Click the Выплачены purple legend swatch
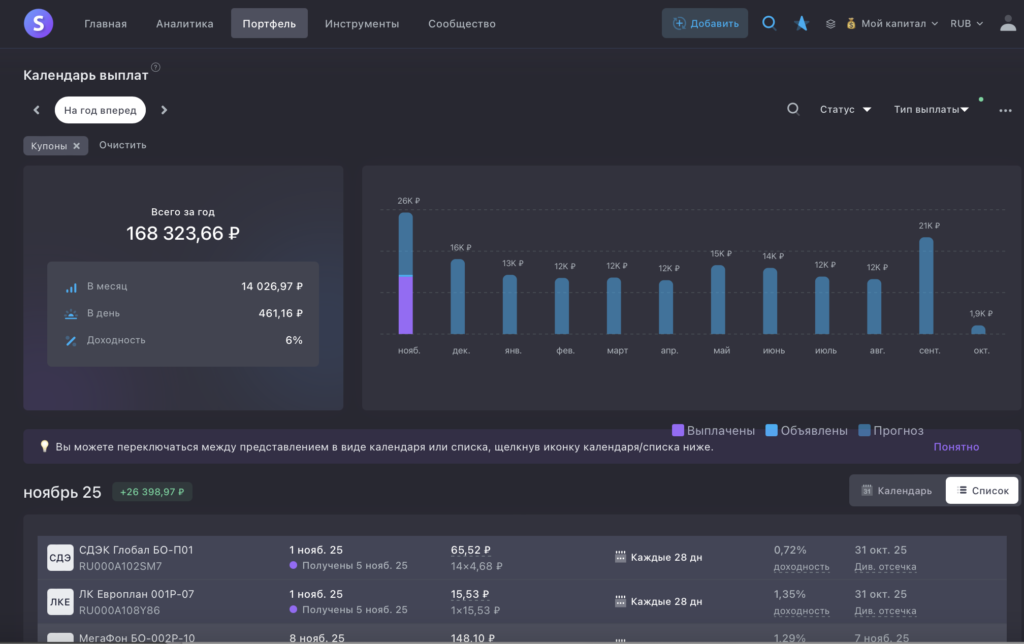The width and height of the screenshot is (1024, 644). tap(678, 430)
